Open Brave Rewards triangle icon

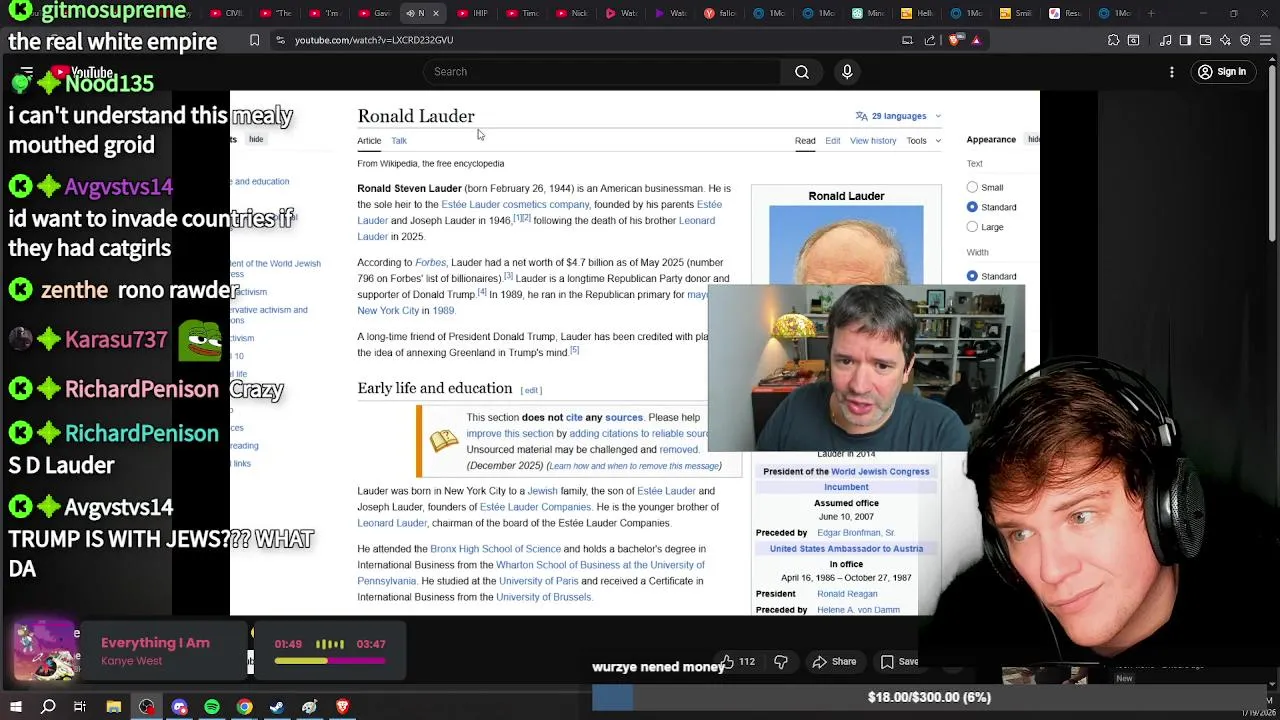[x=976, y=40]
